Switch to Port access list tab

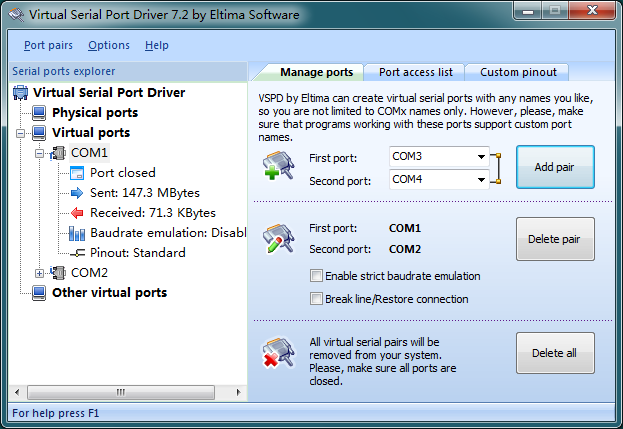tap(416, 72)
